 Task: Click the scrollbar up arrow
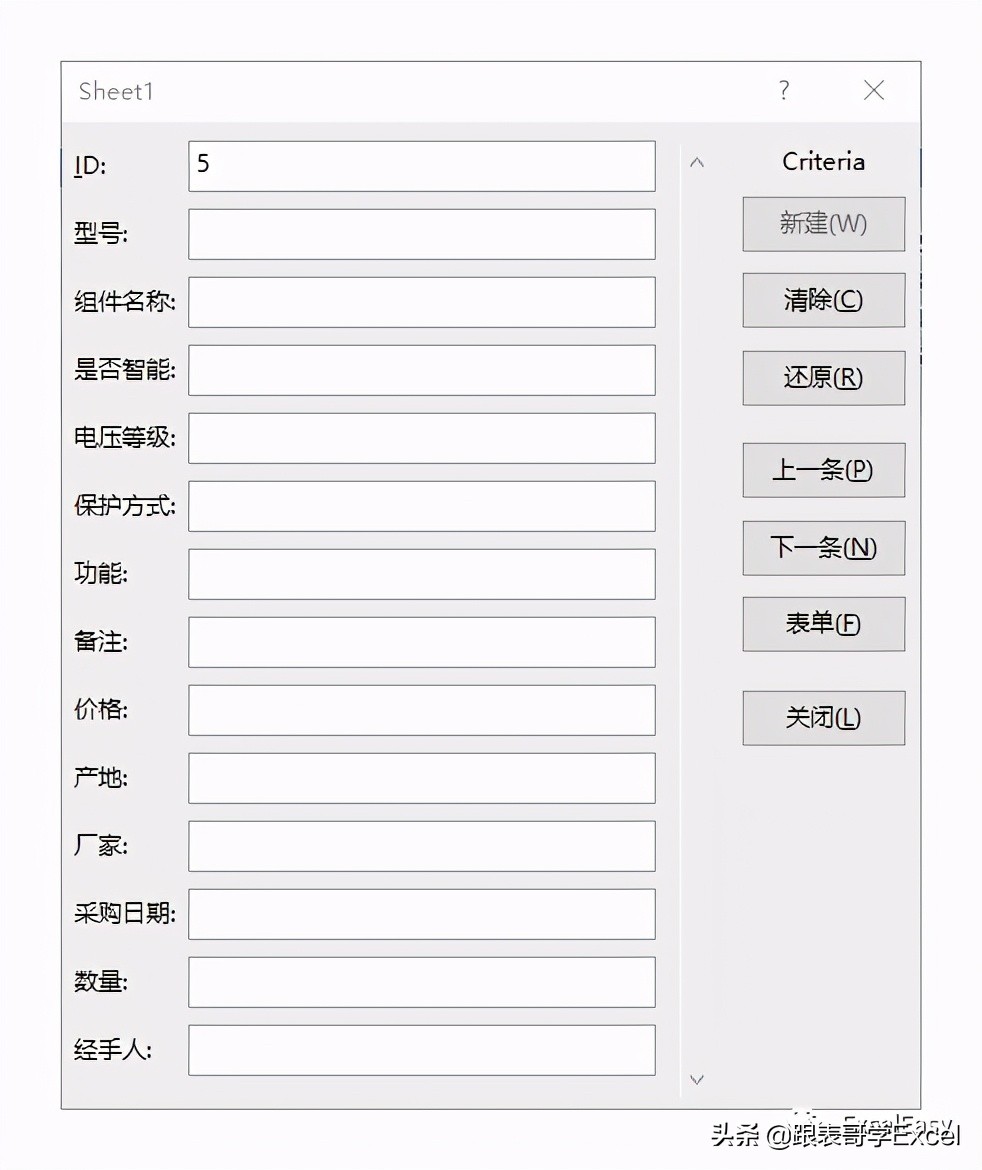tap(697, 163)
